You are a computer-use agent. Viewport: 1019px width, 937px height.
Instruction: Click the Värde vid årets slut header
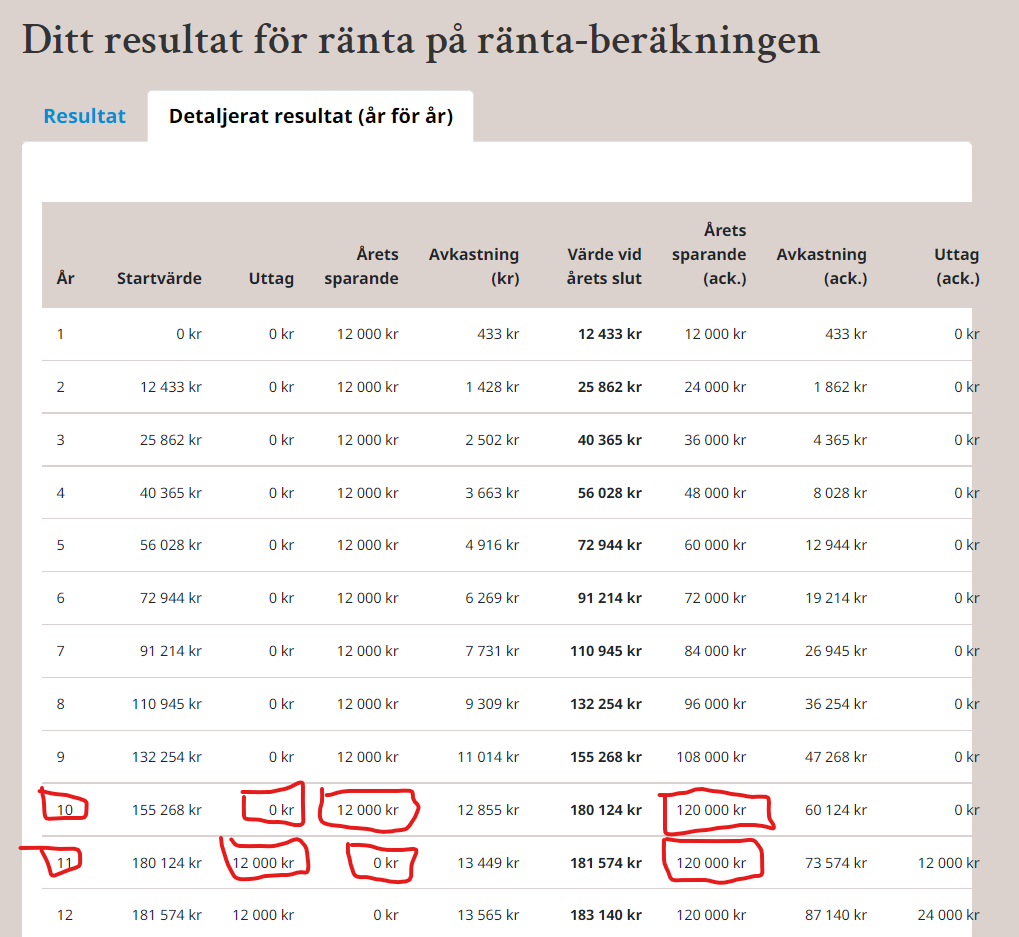pyautogui.click(x=604, y=266)
